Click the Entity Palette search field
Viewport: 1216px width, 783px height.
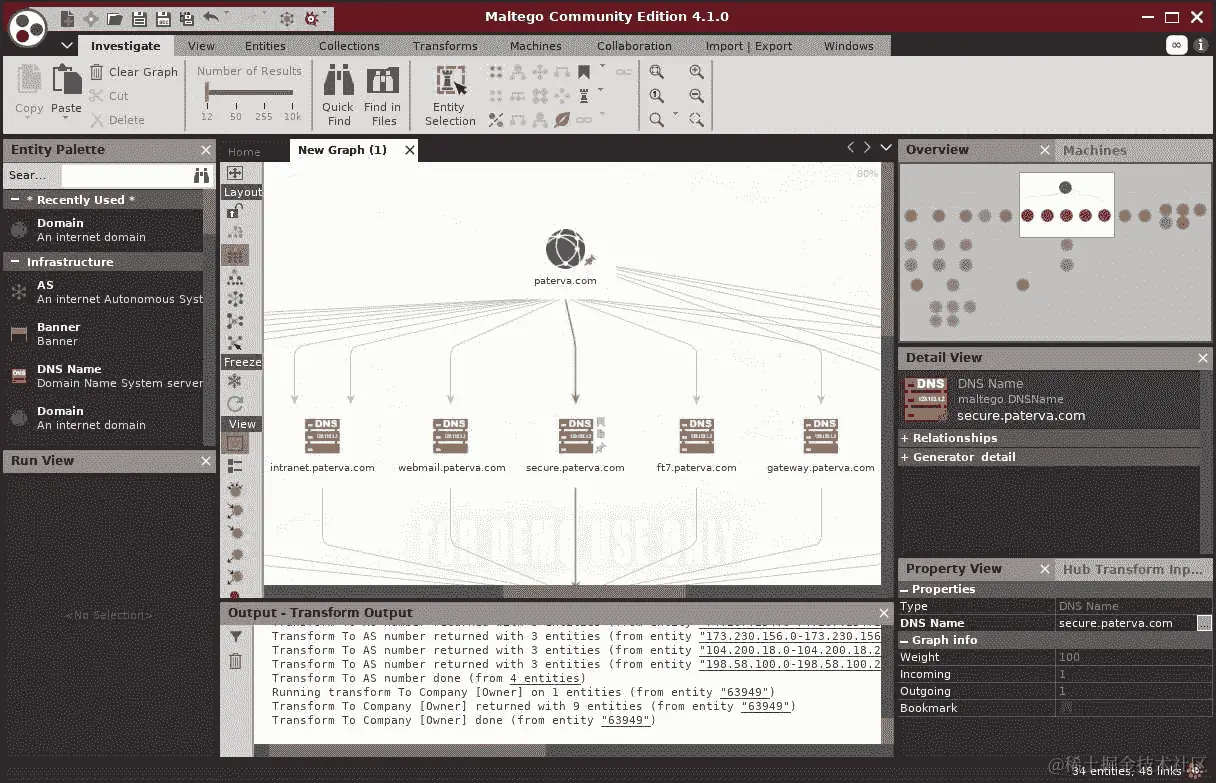click(125, 176)
